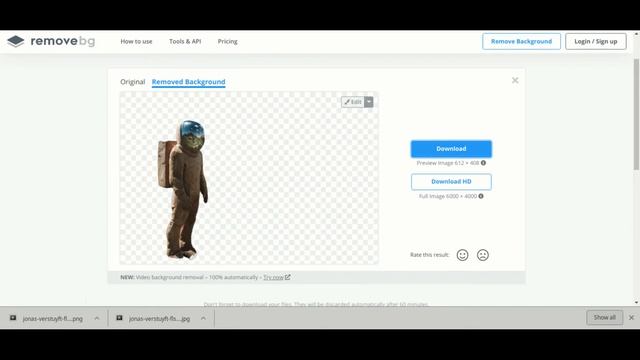Click the Download HD button
The width and height of the screenshot is (640, 360).
tap(451, 182)
